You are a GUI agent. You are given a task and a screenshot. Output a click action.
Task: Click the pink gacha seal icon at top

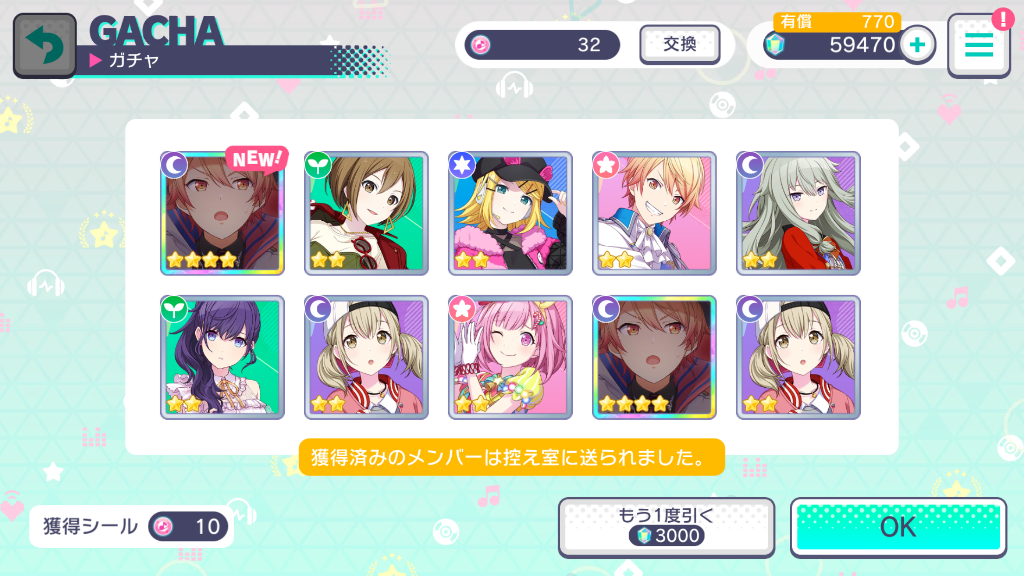tap(481, 45)
